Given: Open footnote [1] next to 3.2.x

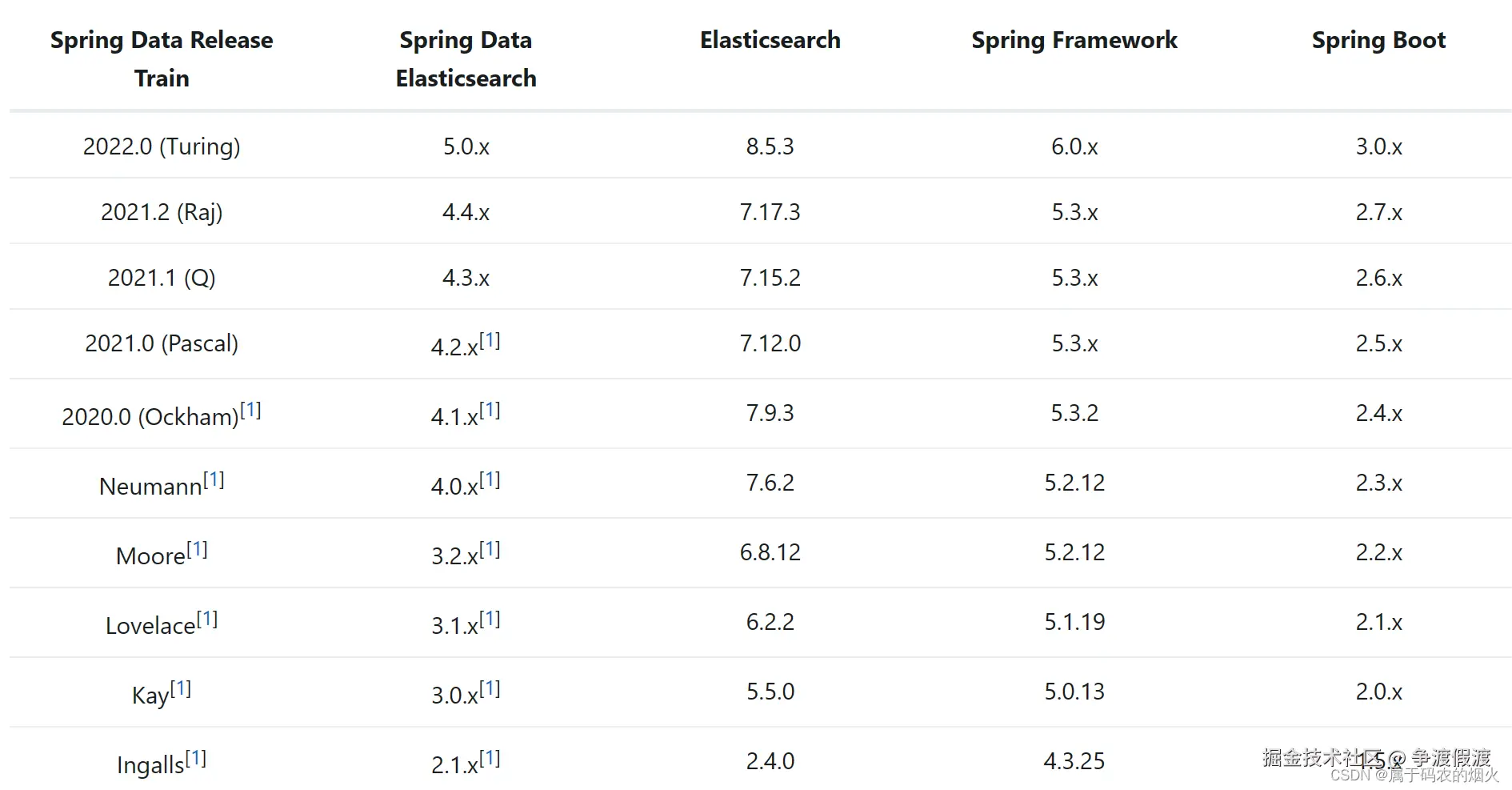Looking at the screenshot, I should coord(490,550).
